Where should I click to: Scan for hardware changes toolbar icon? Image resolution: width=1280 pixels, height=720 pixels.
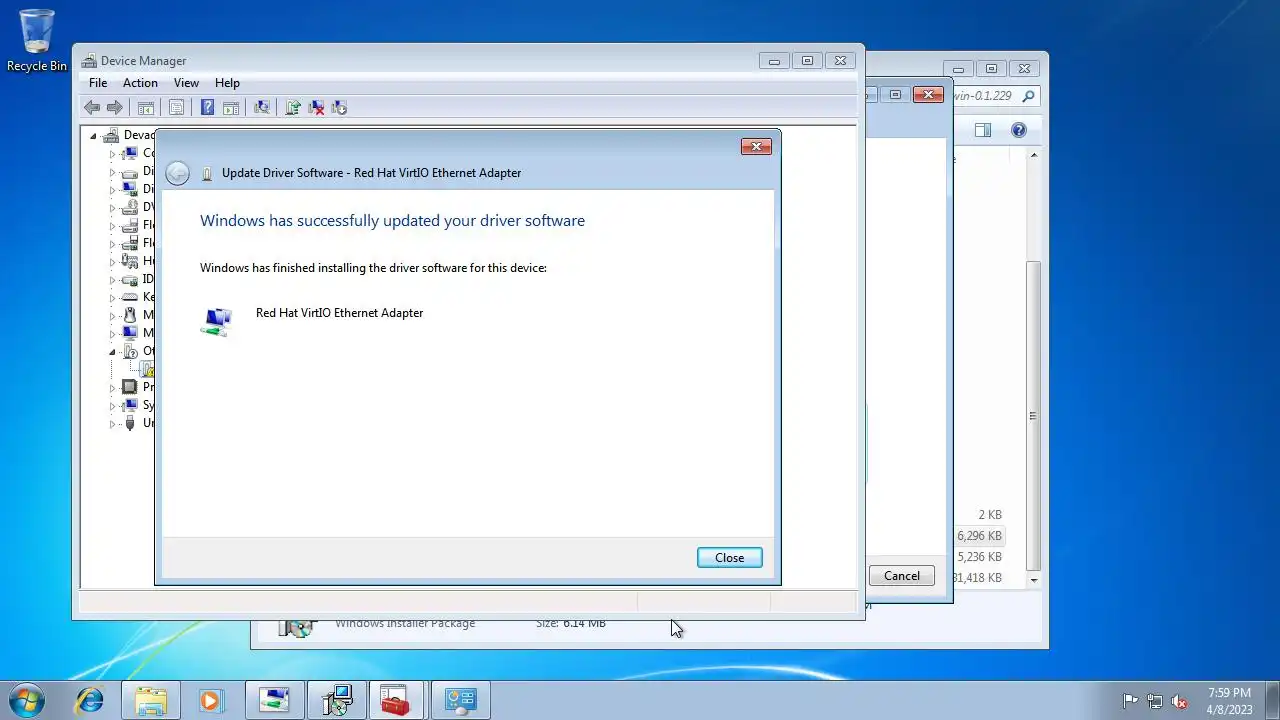[262, 108]
